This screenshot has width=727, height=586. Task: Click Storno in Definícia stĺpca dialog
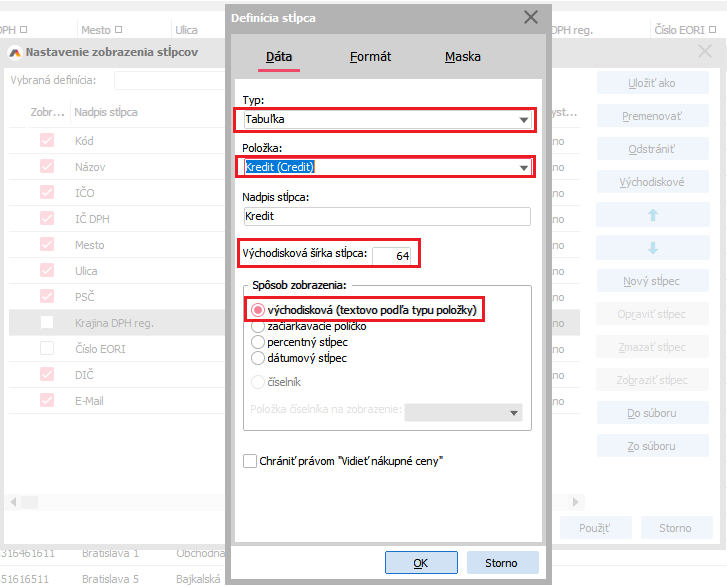[502, 563]
